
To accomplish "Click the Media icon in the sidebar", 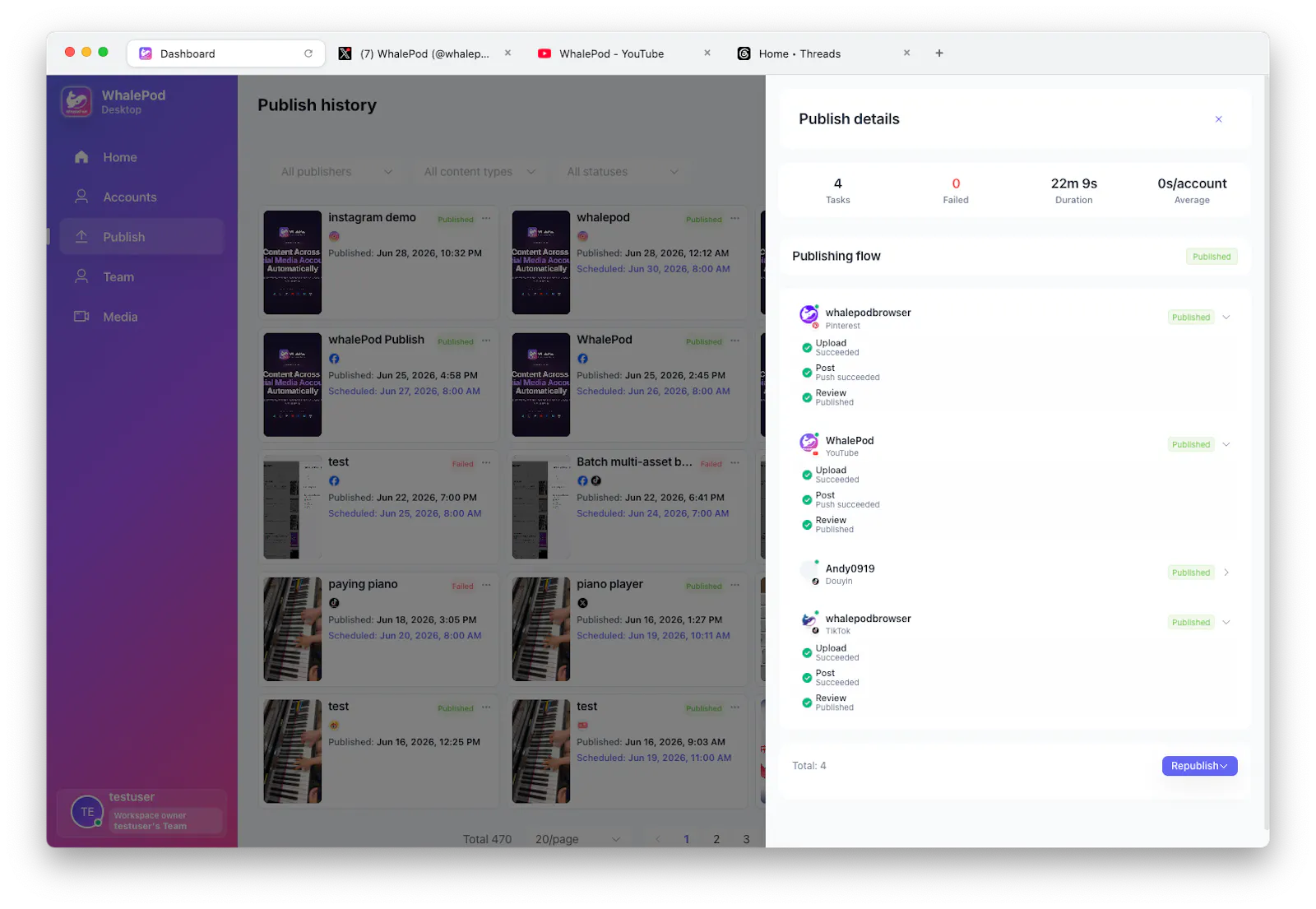I will pos(81,317).
